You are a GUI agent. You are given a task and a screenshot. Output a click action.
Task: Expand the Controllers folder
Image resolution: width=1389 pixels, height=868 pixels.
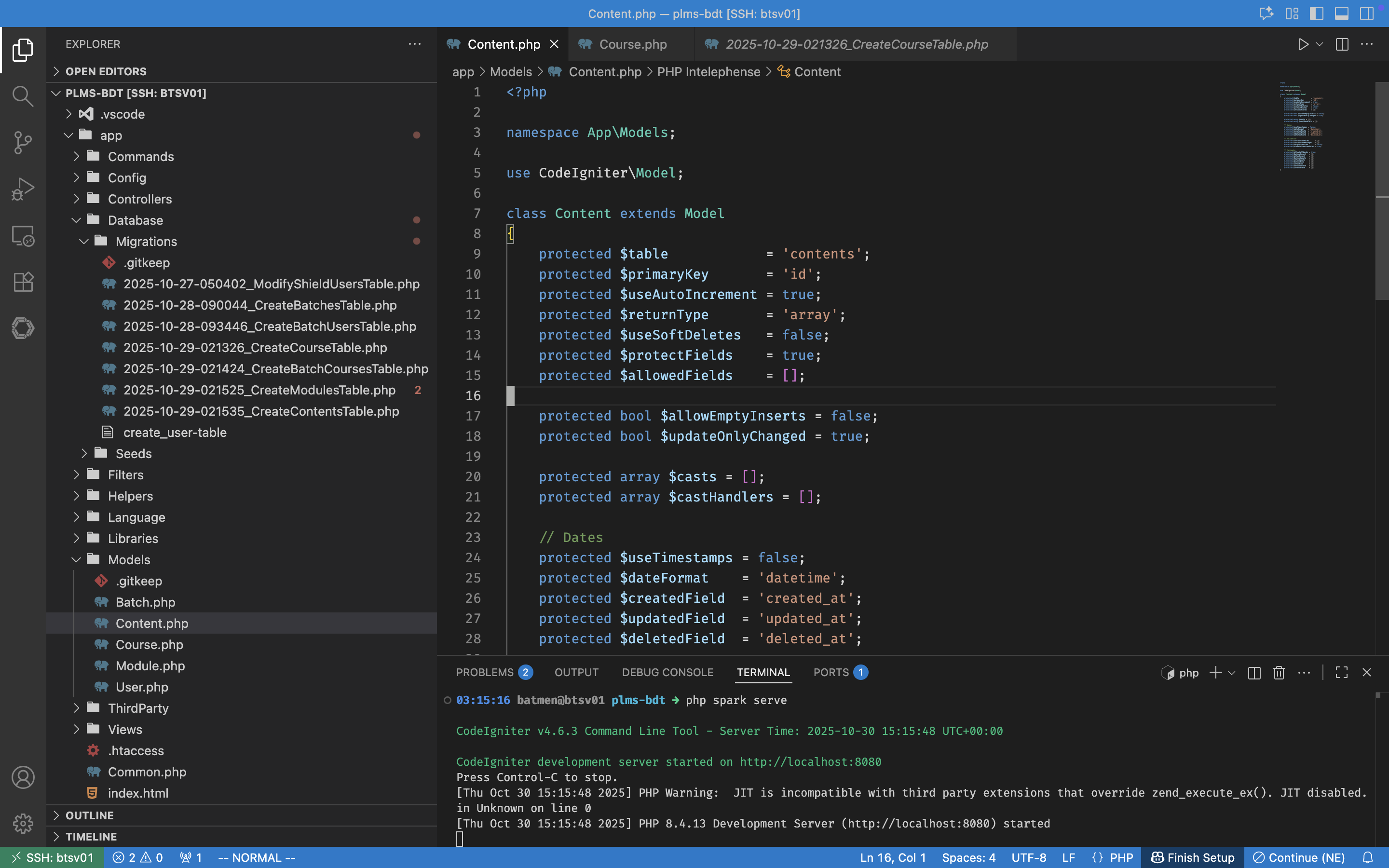pyautogui.click(x=139, y=199)
